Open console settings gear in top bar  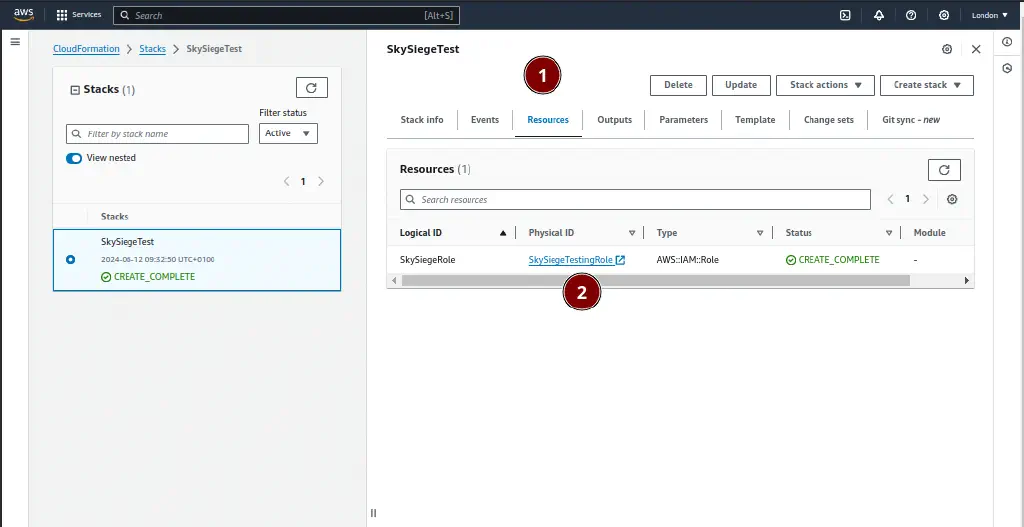944,15
